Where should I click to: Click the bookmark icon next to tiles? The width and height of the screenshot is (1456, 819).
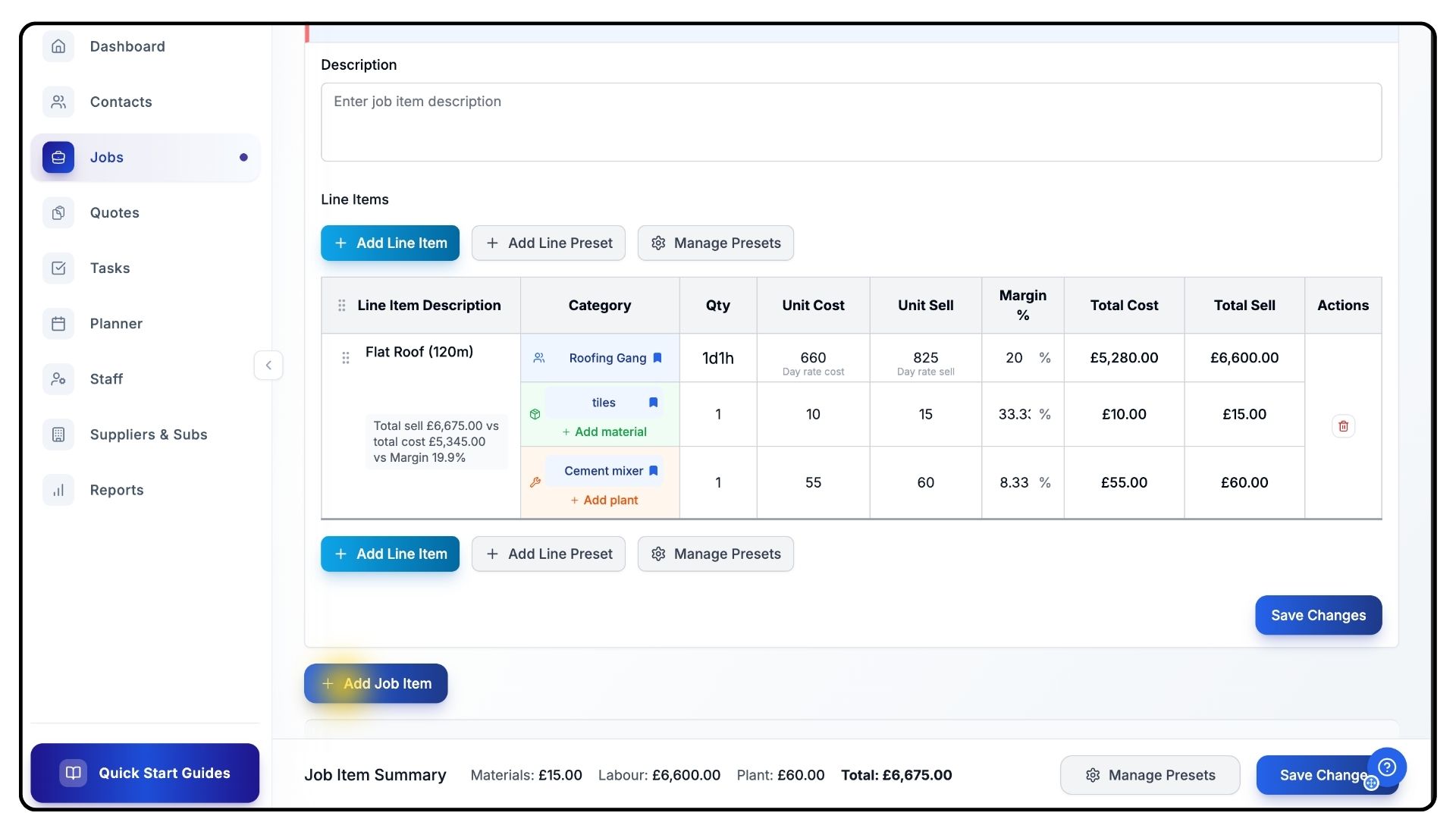pyautogui.click(x=653, y=403)
